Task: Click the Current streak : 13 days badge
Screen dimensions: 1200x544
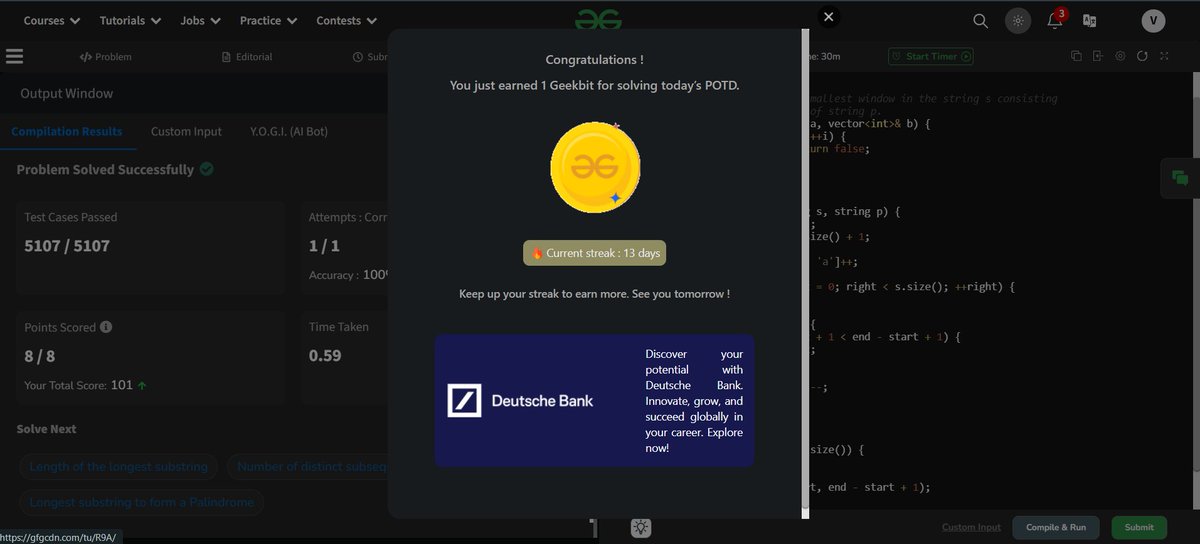Action: coord(595,253)
